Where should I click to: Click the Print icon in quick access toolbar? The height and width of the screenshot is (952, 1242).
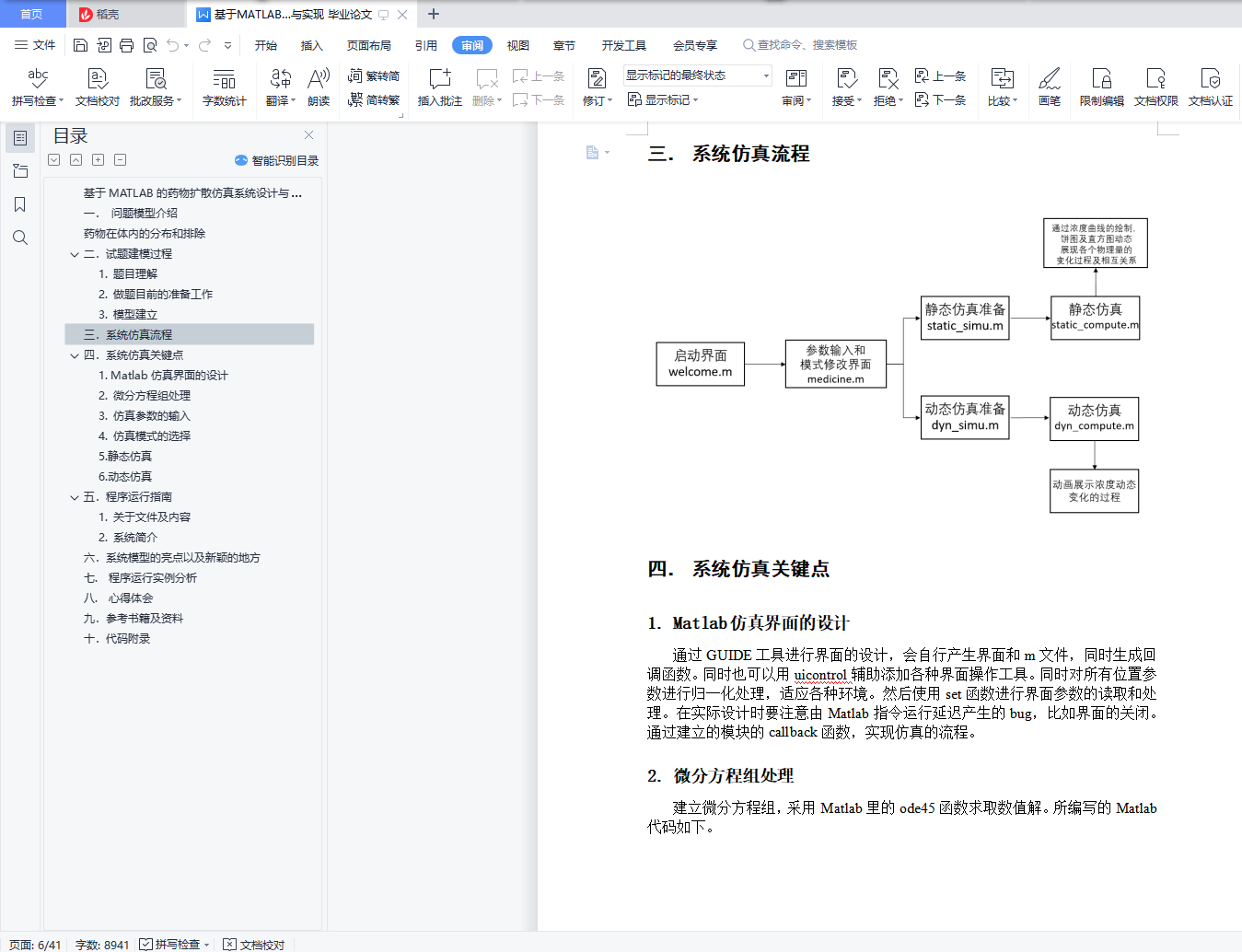tap(126, 45)
